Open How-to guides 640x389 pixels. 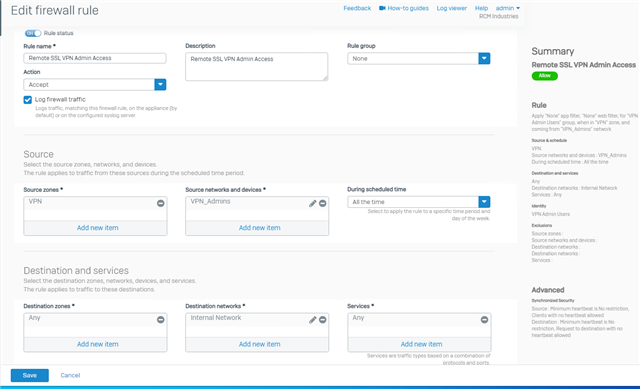(408, 8)
